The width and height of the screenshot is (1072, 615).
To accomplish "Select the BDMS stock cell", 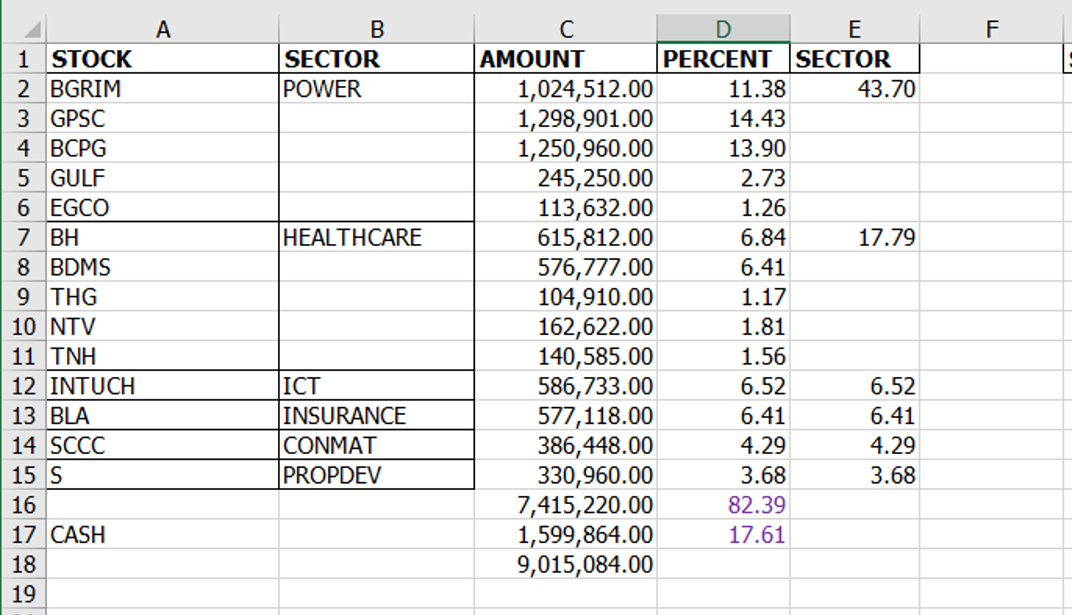I will tap(163, 267).
